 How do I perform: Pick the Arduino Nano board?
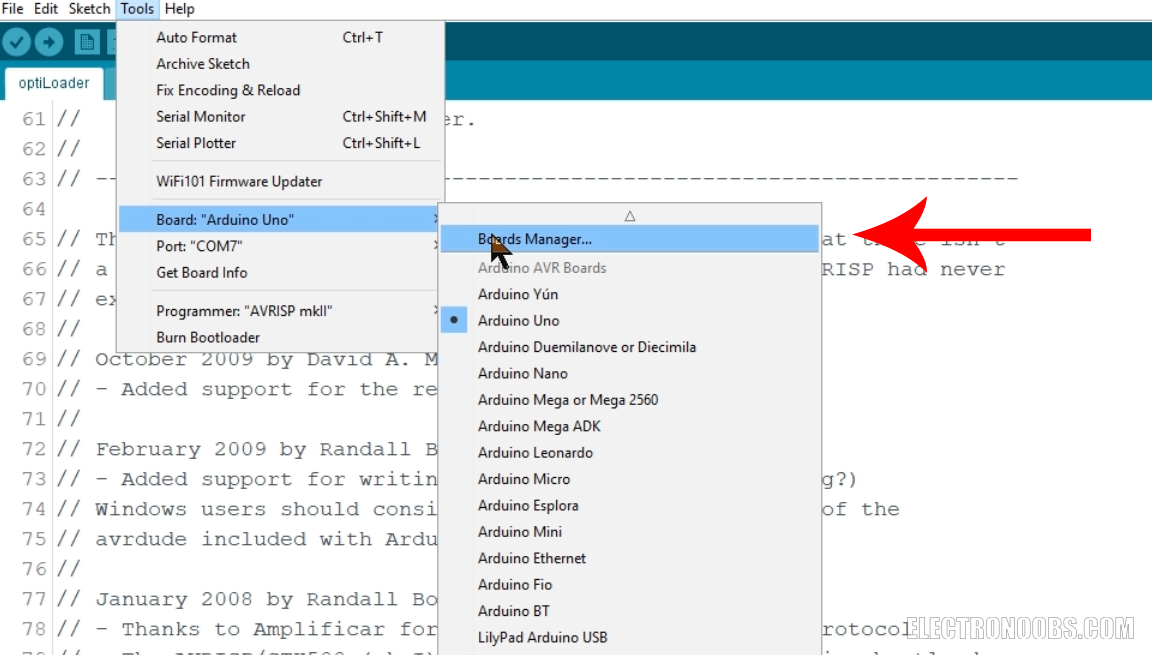630,374
